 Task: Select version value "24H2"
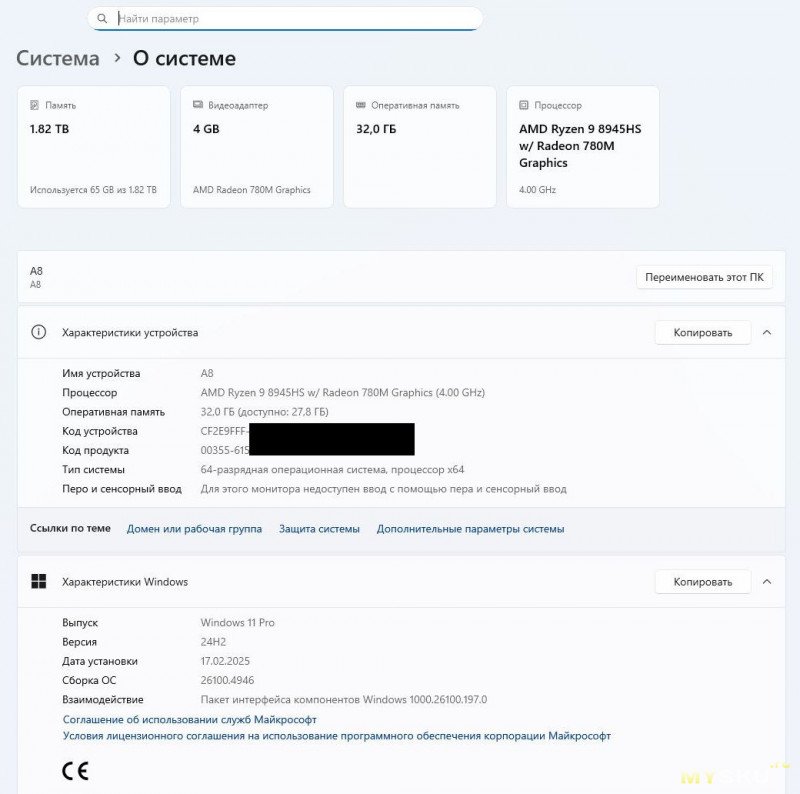tap(213, 642)
